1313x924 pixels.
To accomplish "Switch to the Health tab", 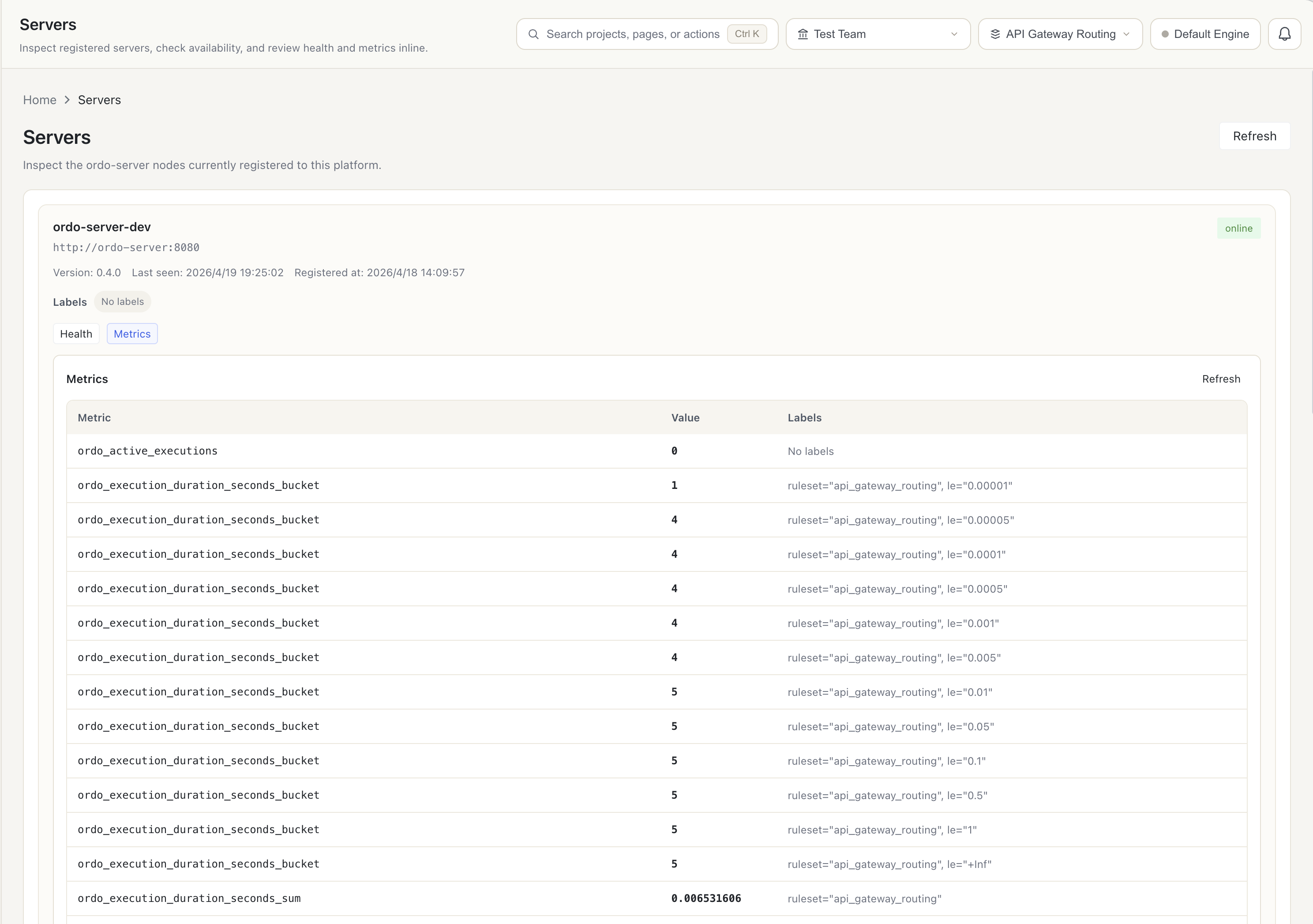I will click(x=76, y=334).
